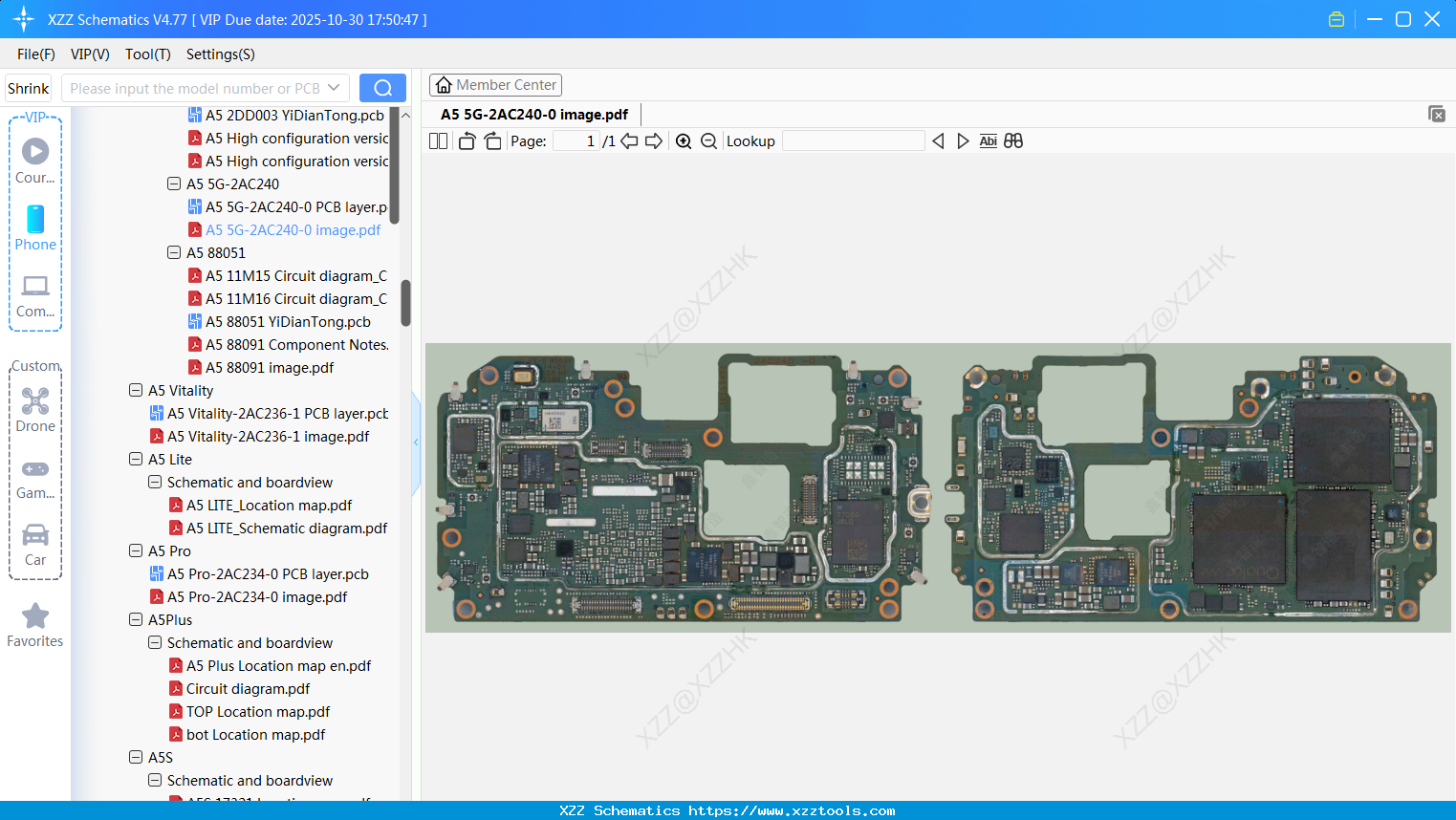Click the file tree vertical scrollbar thumb

pos(405,302)
